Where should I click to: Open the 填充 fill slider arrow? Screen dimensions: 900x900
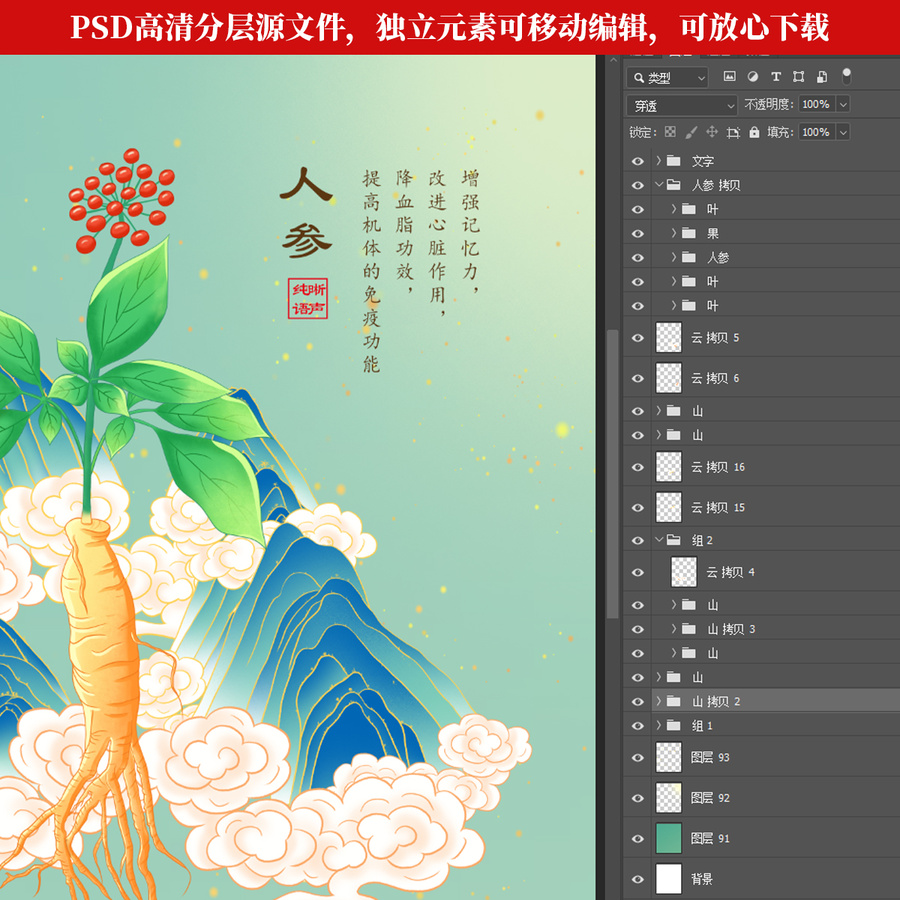843,132
